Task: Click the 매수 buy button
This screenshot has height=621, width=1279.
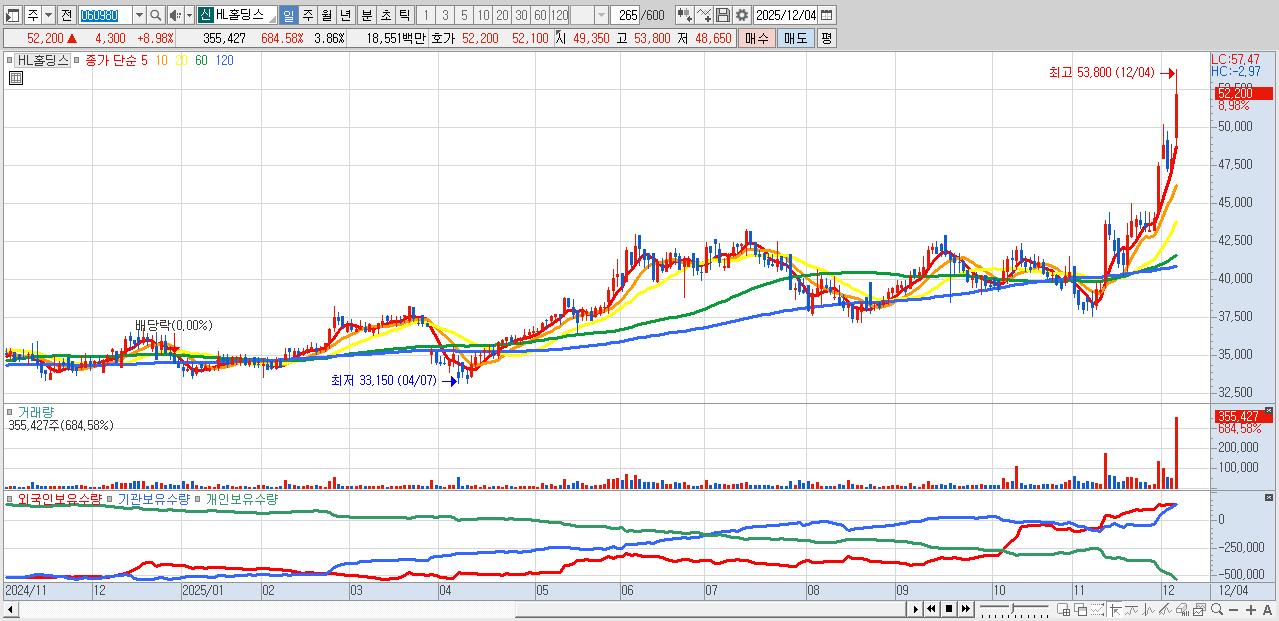Action: pyautogui.click(x=756, y=38)
